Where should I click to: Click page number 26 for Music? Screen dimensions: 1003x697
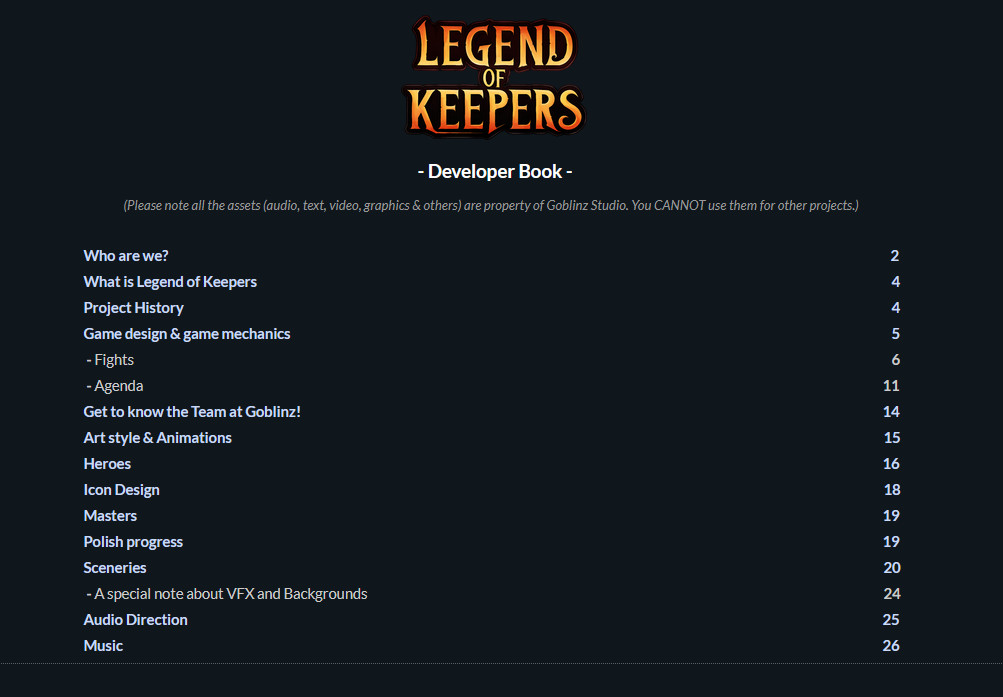[x=891, y=646]
